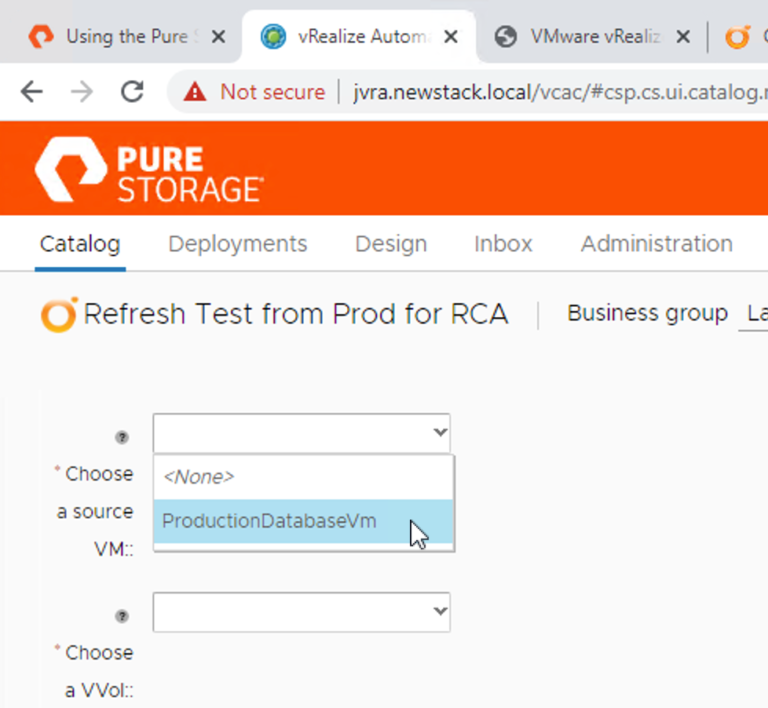Click the Not secure warning icon
Viewport: 768px width, 708px height.
click(195, 92)
